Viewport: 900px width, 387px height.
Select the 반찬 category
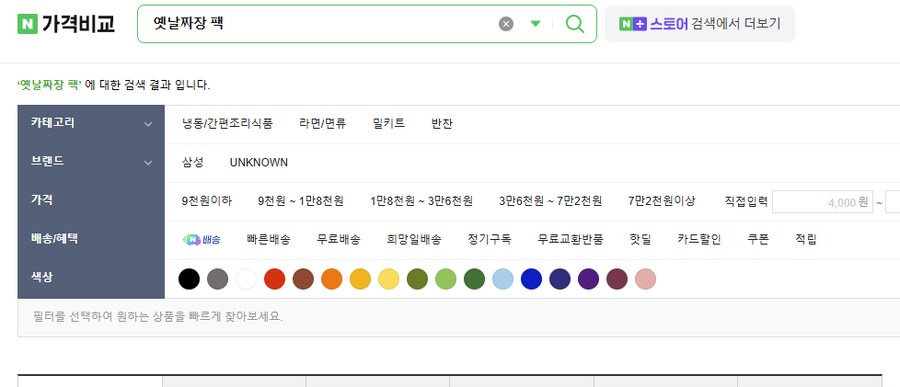click(442, 123)
